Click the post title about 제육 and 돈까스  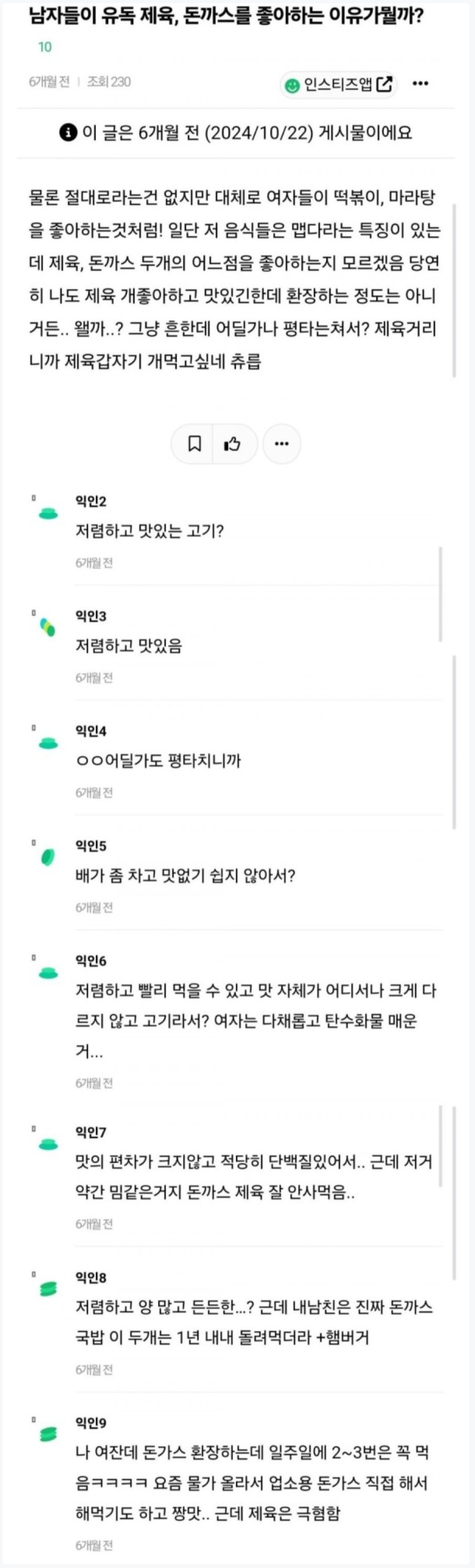tap(226, 16)
